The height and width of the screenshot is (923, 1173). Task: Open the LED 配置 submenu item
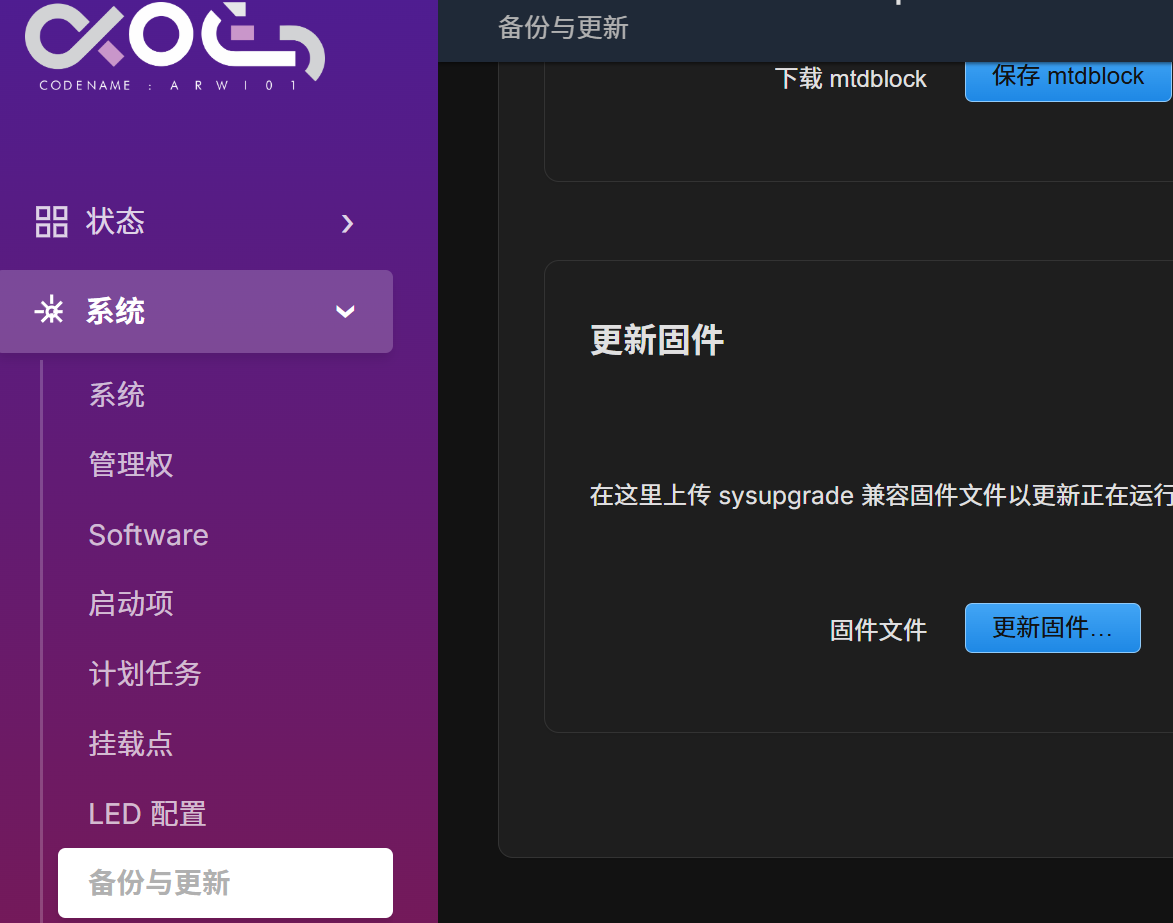(147, 814)
